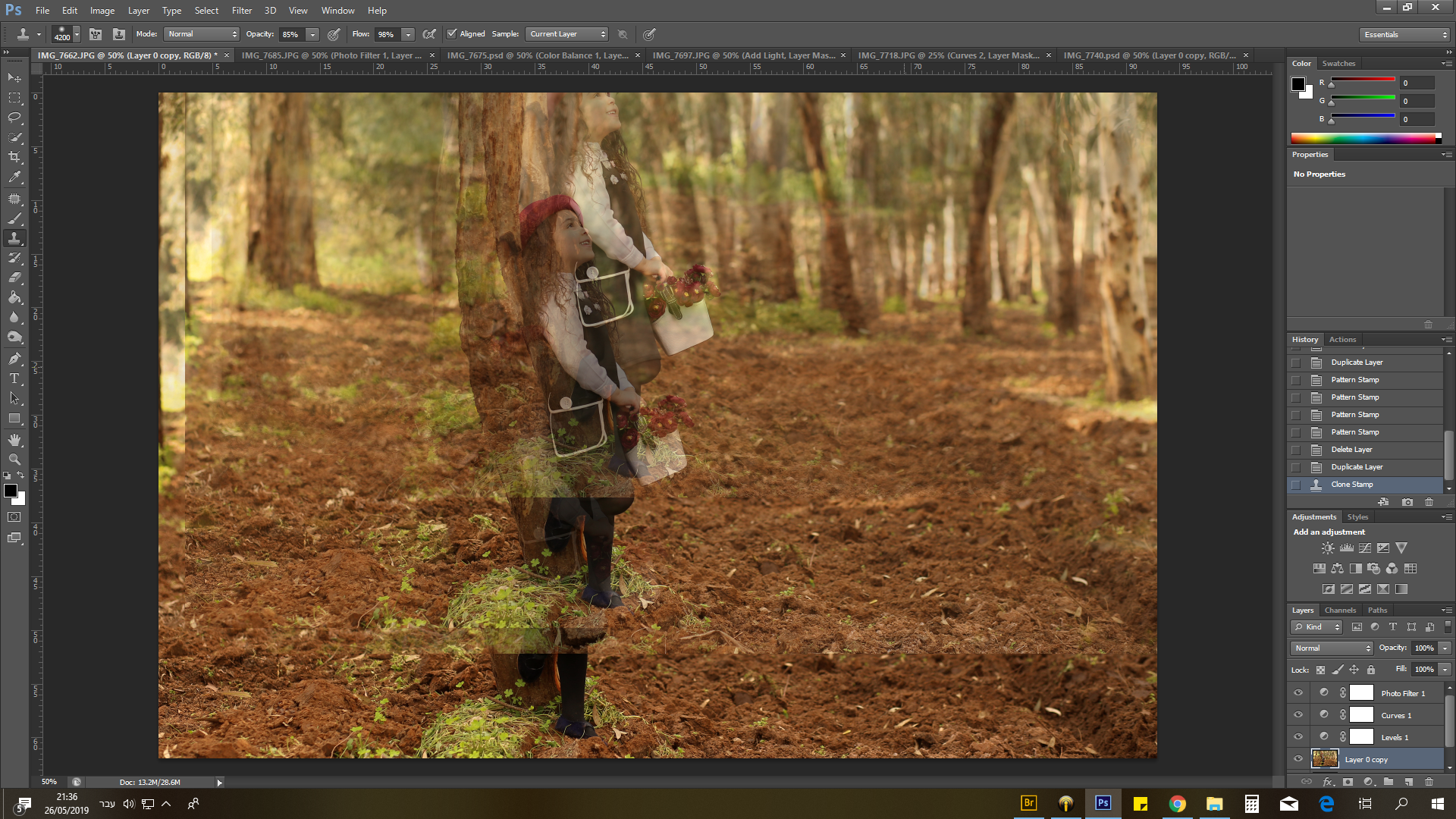Click the Delete Layer history state
Viewport: 1456px width, 819px height.
point(1351,450)
